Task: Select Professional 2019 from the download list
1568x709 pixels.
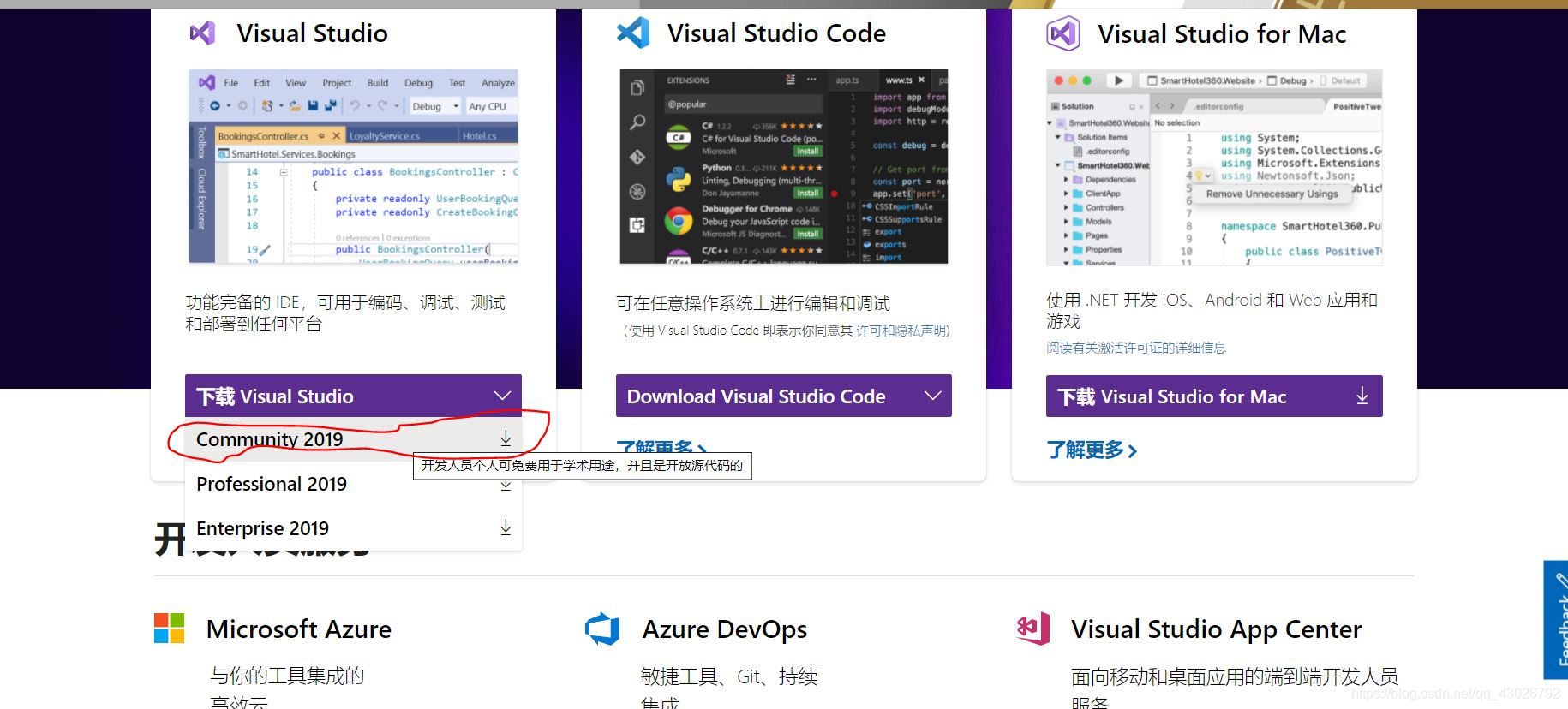Action: (353, 484)
